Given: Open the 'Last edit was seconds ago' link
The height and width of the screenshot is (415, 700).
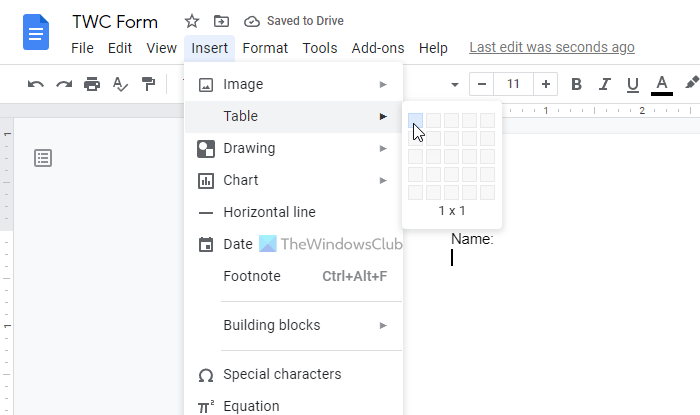Looking at the screenshot, I should coord(552,47).
